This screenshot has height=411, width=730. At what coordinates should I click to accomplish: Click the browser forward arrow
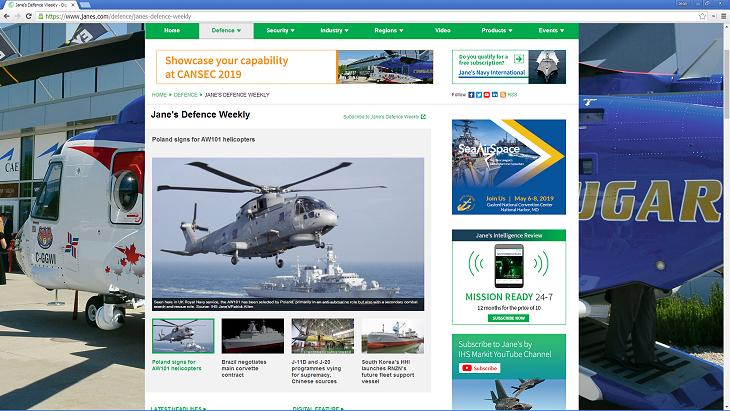(x=18, y=16)
